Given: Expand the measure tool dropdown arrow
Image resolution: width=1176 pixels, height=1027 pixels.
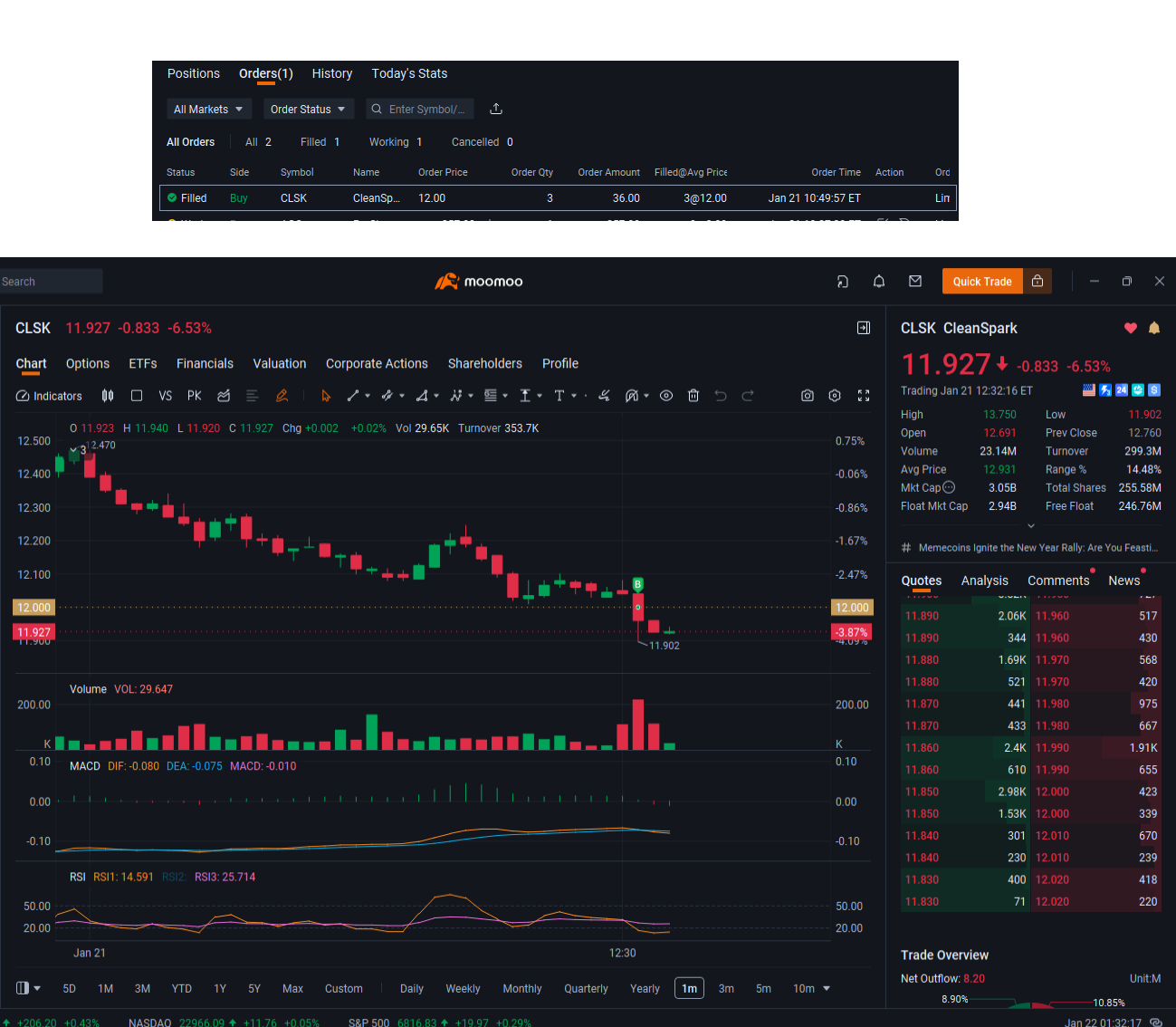Looking at the screenshot, I should [540, 396].
